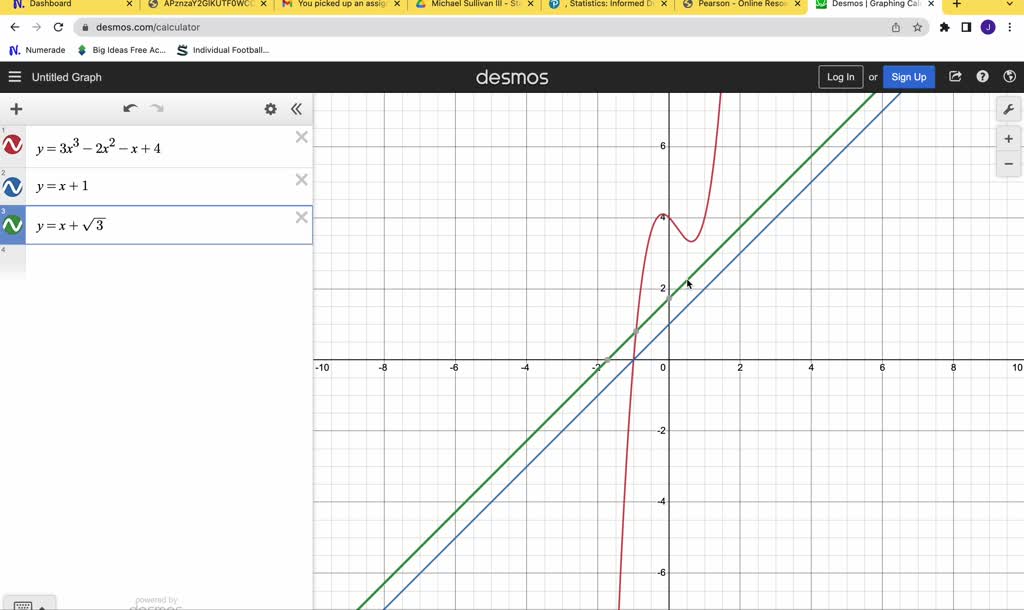
Task: Click the Log In button
Action: pos(840,77)
